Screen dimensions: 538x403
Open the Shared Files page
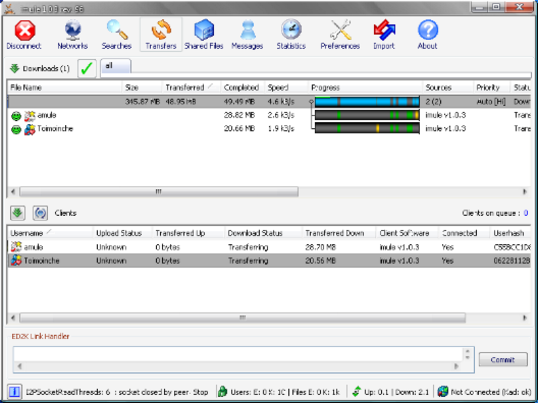(204, 35)
